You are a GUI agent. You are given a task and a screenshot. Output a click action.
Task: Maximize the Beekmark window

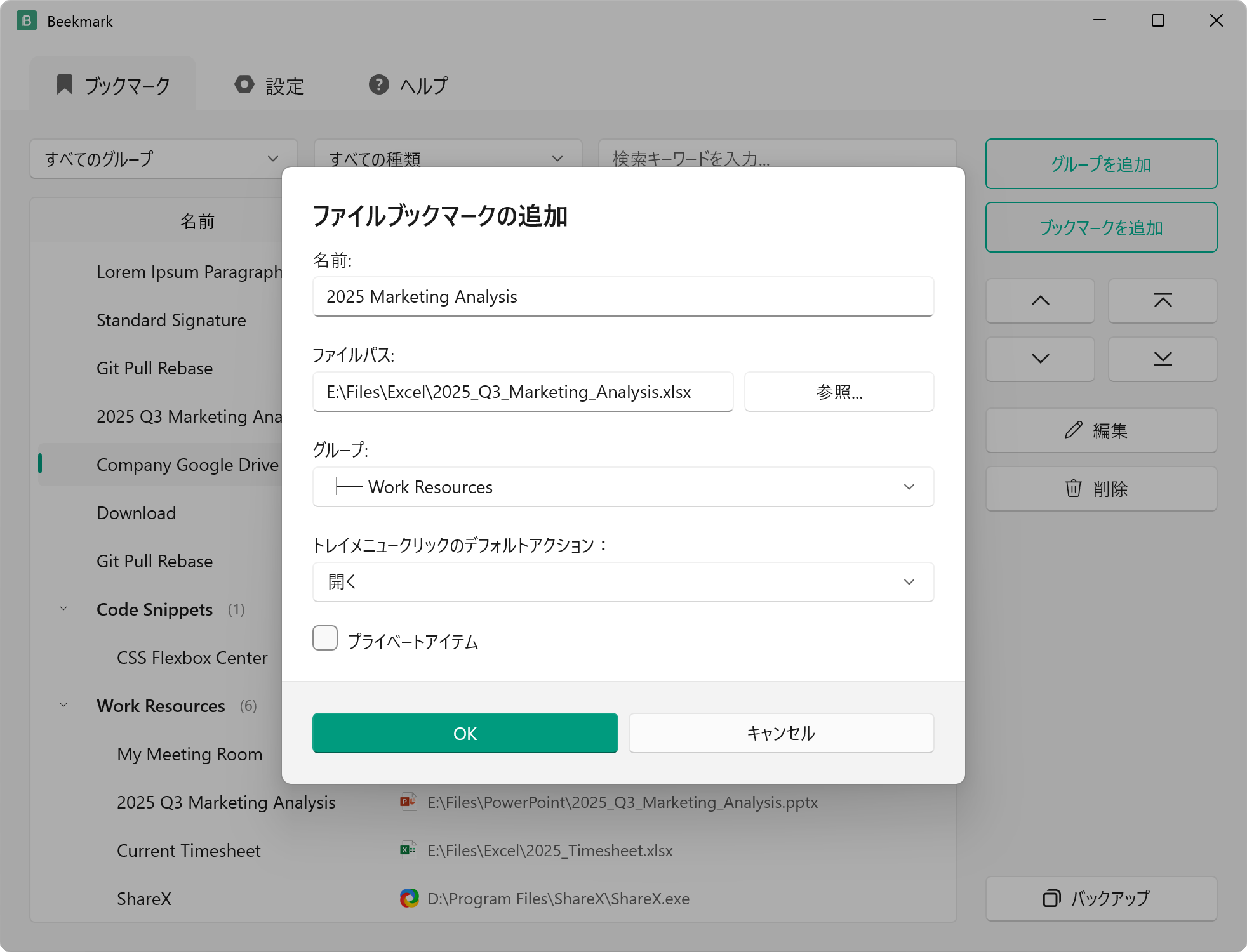click(x=1158, y=20)
